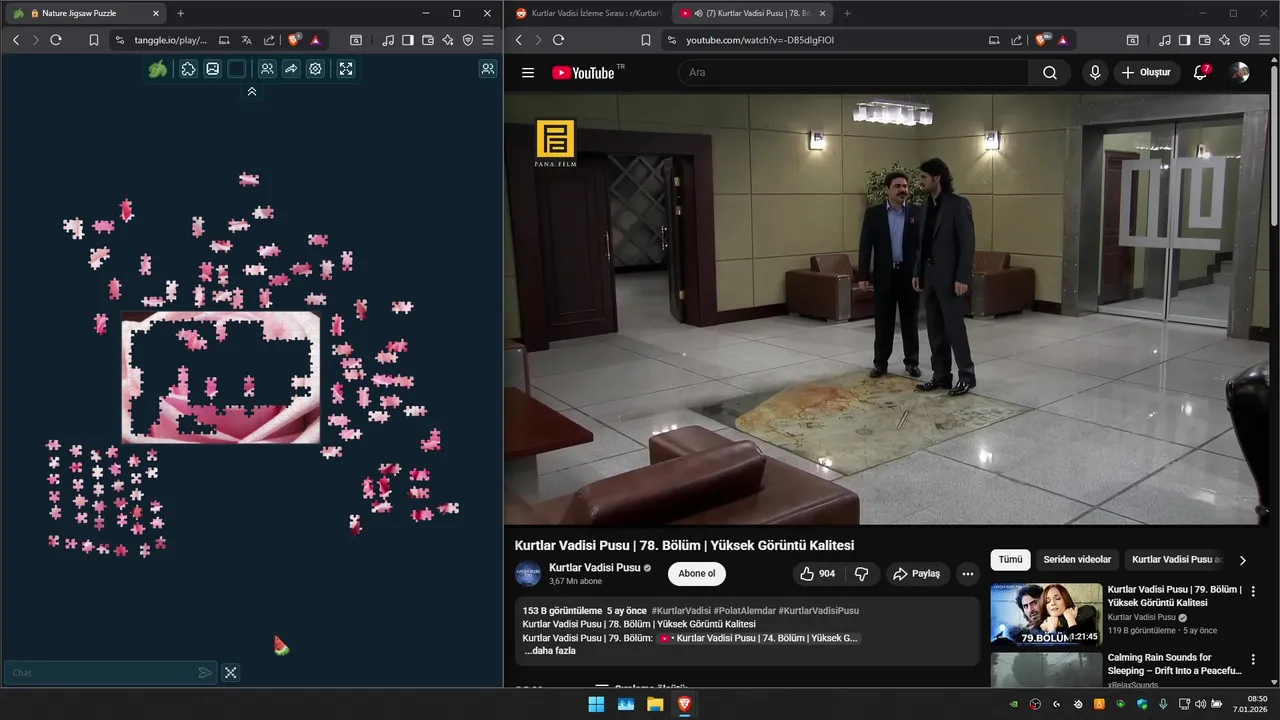This screenshot has width=1280, height=720.
Task: Click translate icon in Tanggle address bar
Action: pyautogui.click(x=246, y=40)
